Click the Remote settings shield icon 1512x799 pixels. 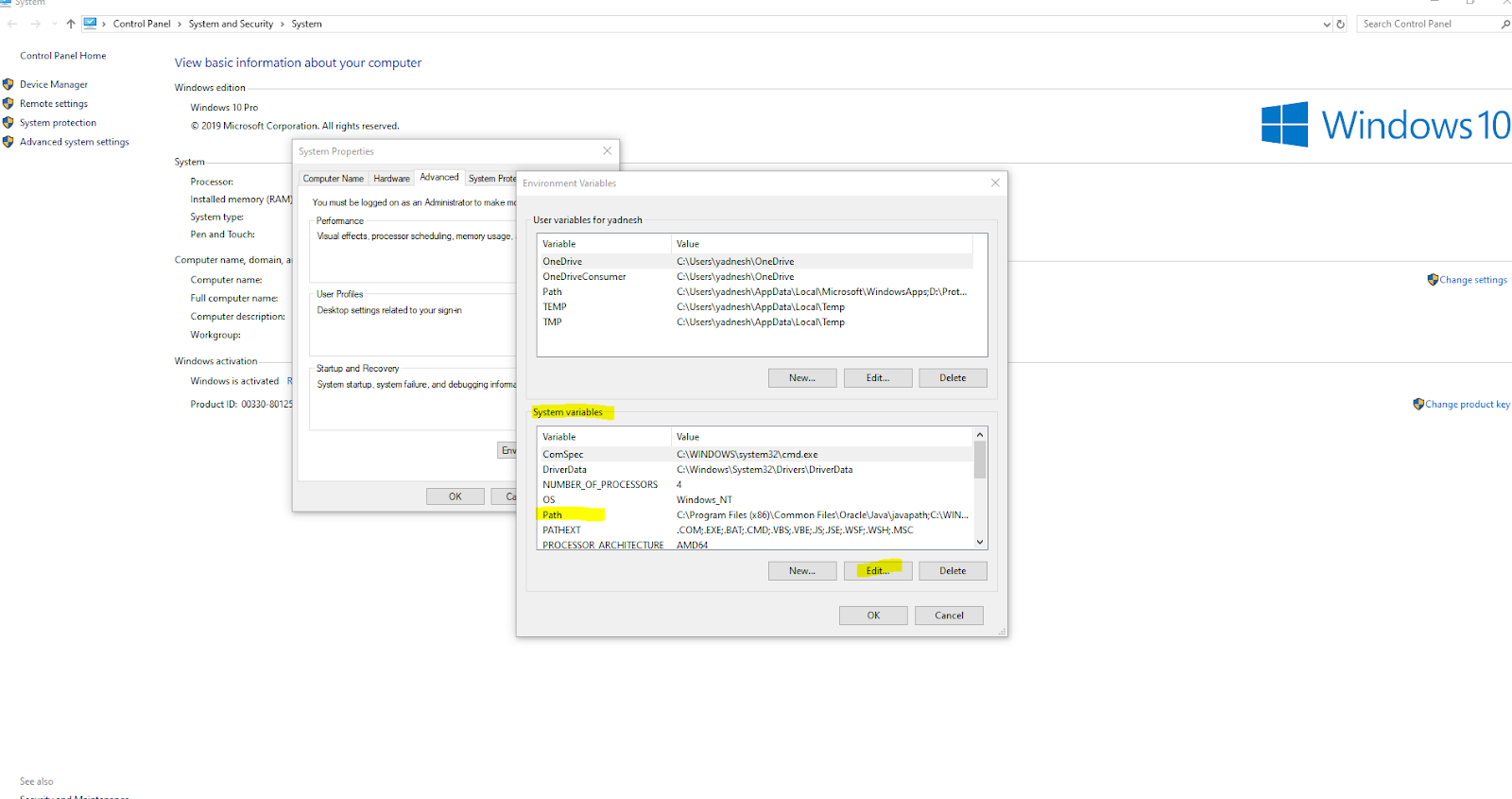click(x=9, y=103)
